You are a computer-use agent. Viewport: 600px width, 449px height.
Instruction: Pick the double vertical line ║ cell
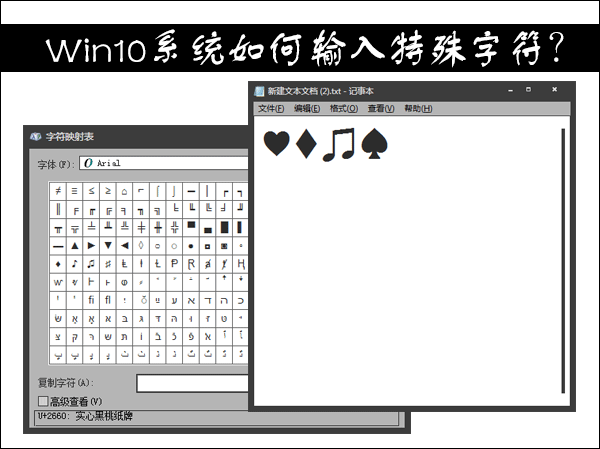[x=58, y=209]
